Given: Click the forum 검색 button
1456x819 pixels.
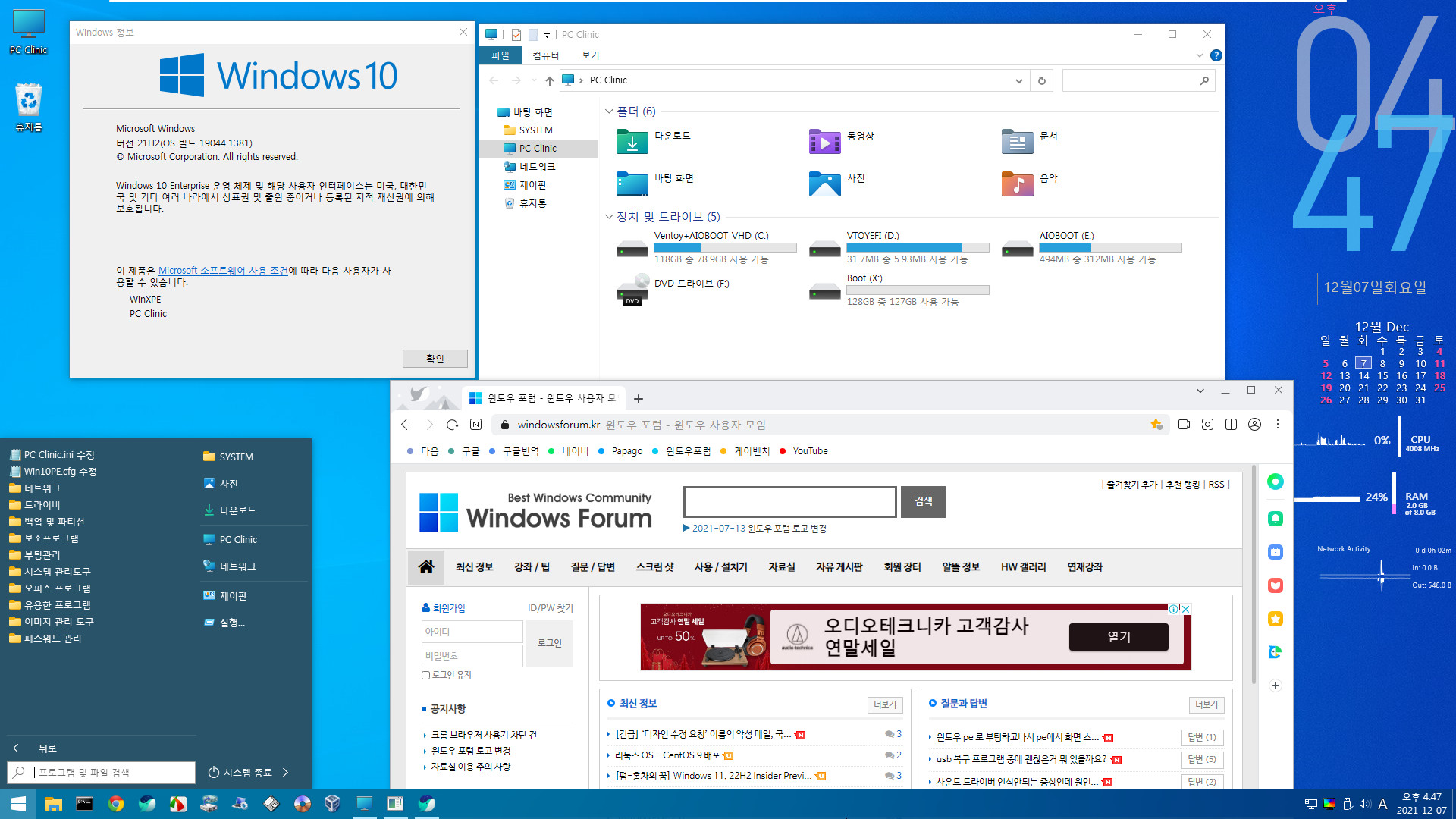Looking at the screenshot, I should click(x=923, y=501).
